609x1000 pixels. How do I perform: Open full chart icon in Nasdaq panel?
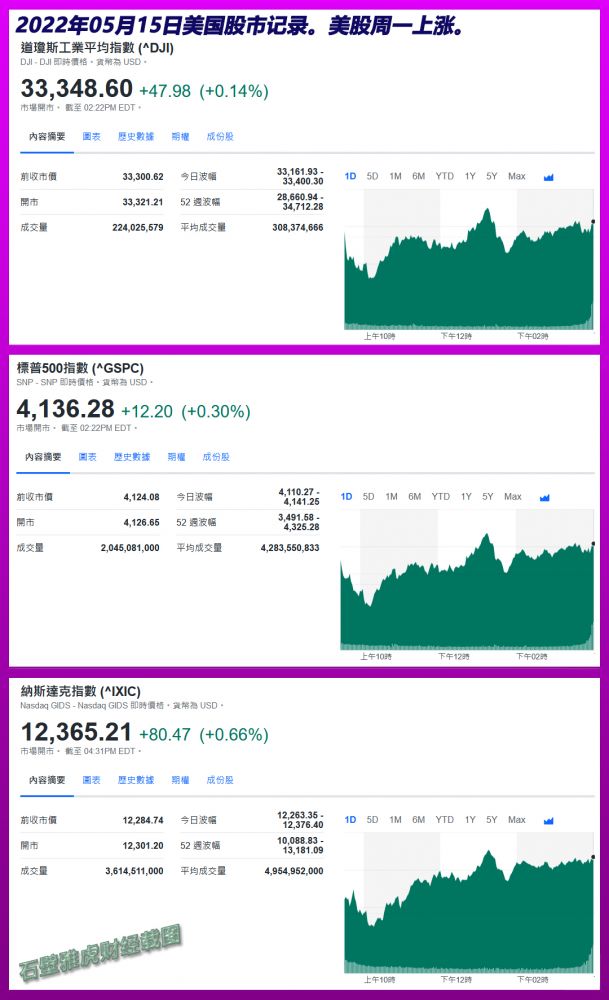point(548,821)
